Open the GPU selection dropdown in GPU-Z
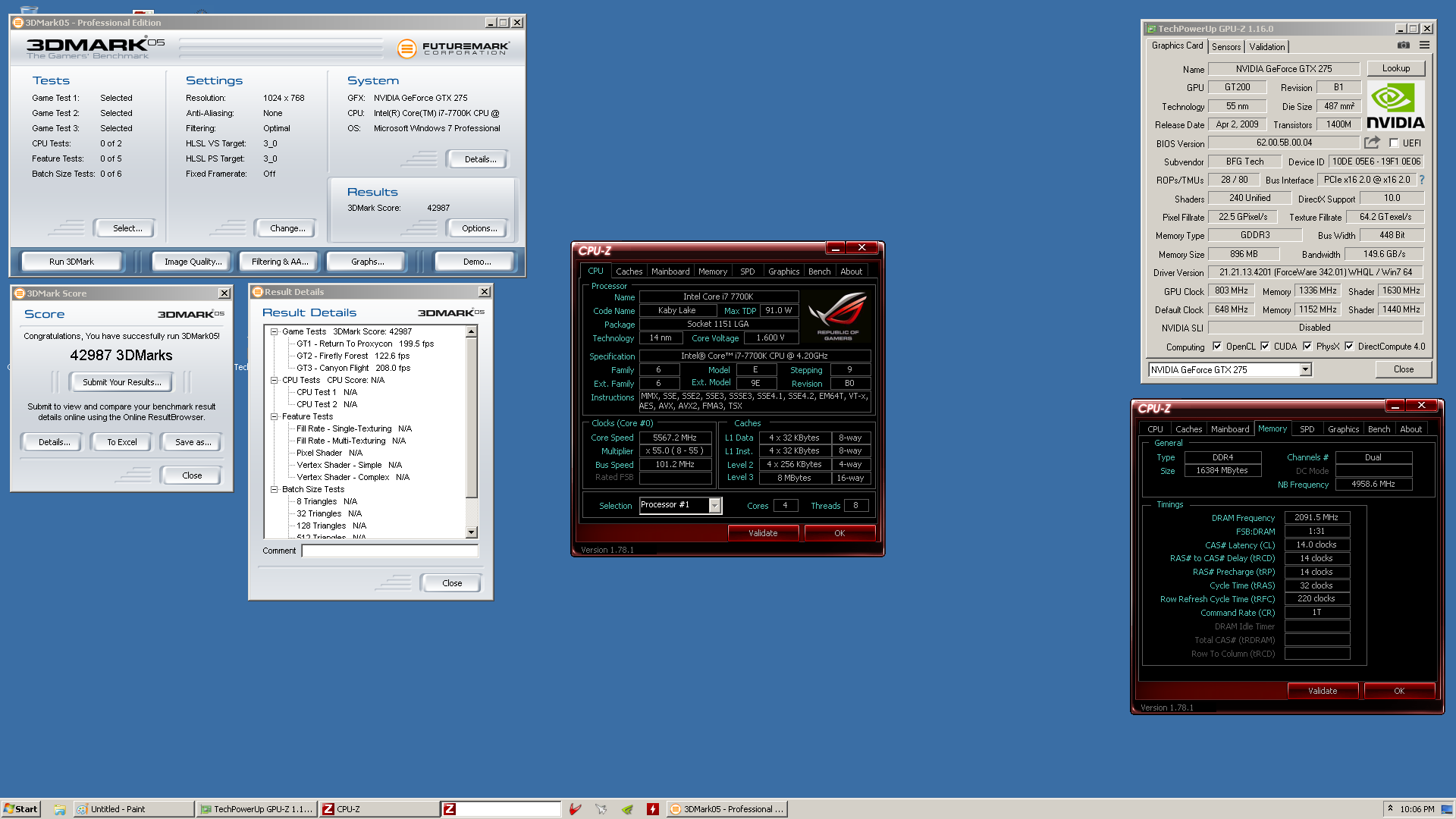The height and width of the screenshot is (819, 1456). coord(1305,369)
